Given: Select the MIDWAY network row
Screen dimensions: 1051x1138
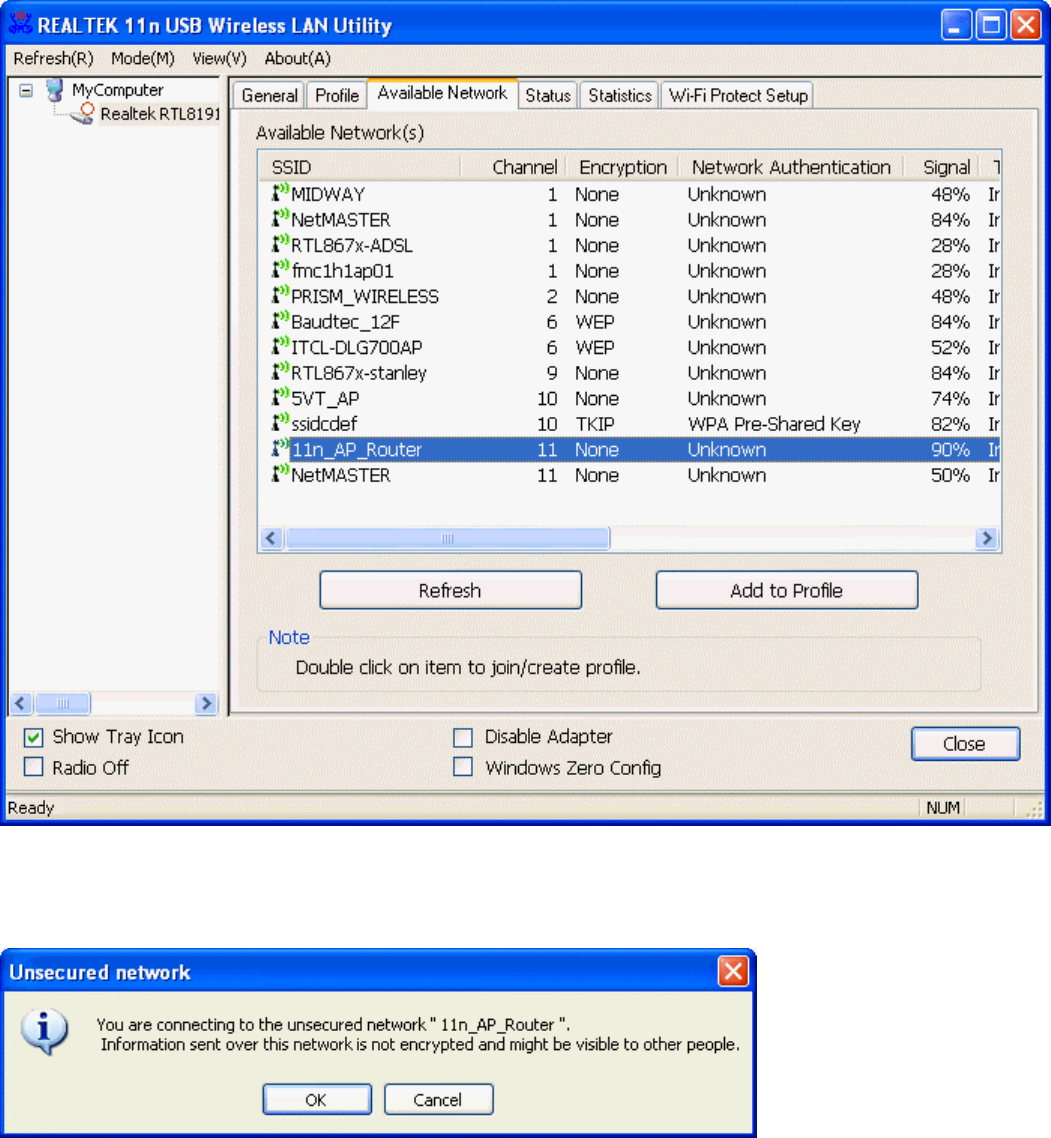Looking at the screenshot, I should (x=629, y=194).
